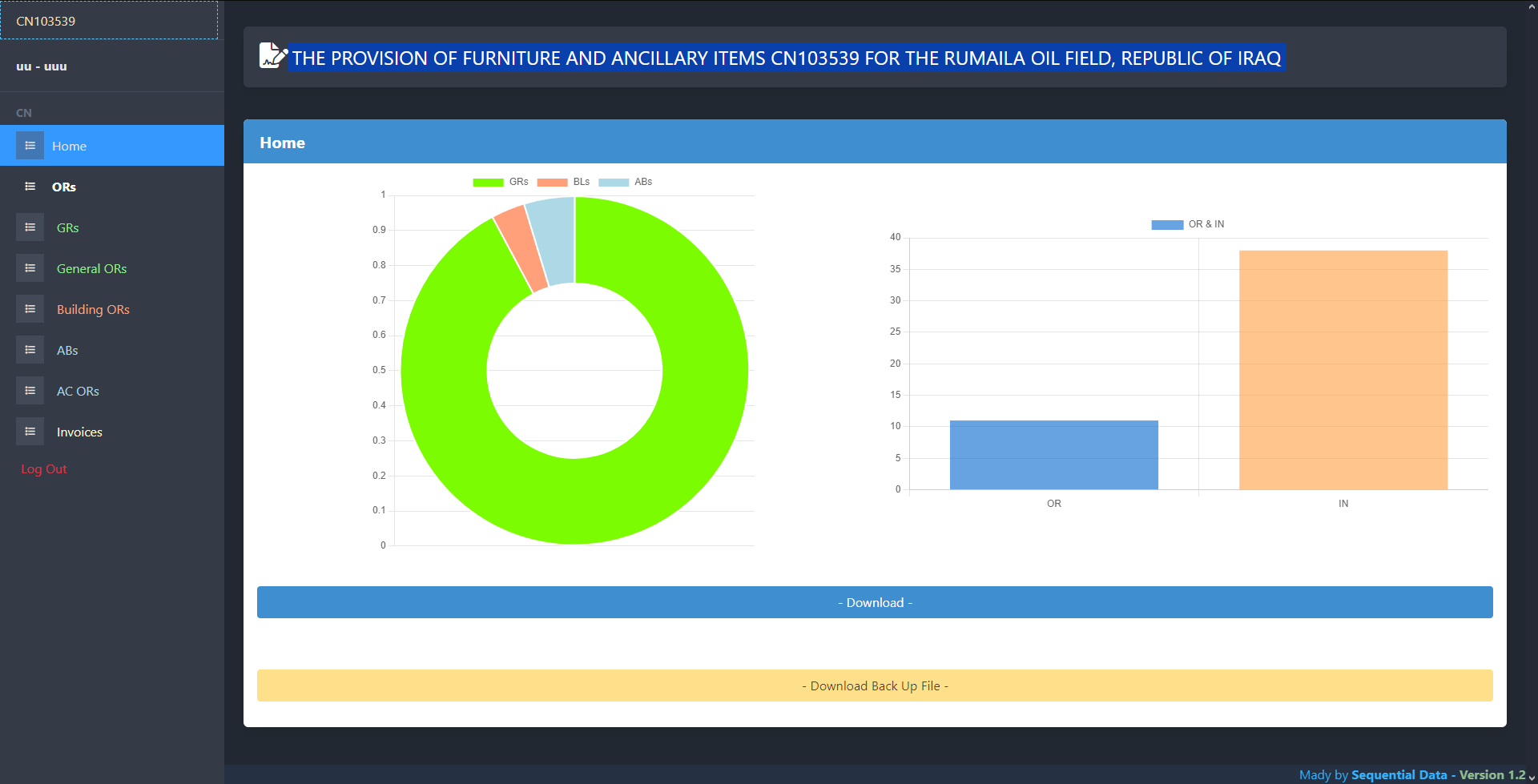Toggle ABs dataset in chart legend
The height and width of the screenshot is (784, 1538).
tap(626, 183)
